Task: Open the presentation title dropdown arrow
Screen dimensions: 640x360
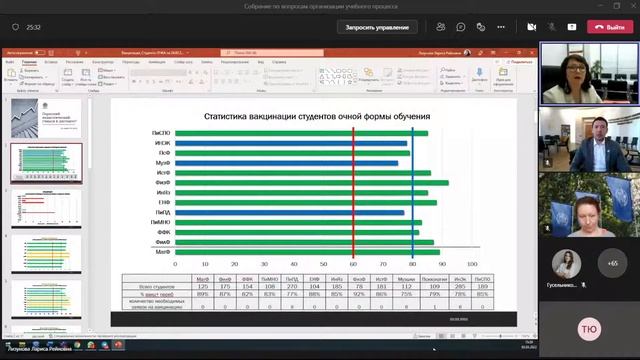Action: pyautogui.click(x=188, y=53)
